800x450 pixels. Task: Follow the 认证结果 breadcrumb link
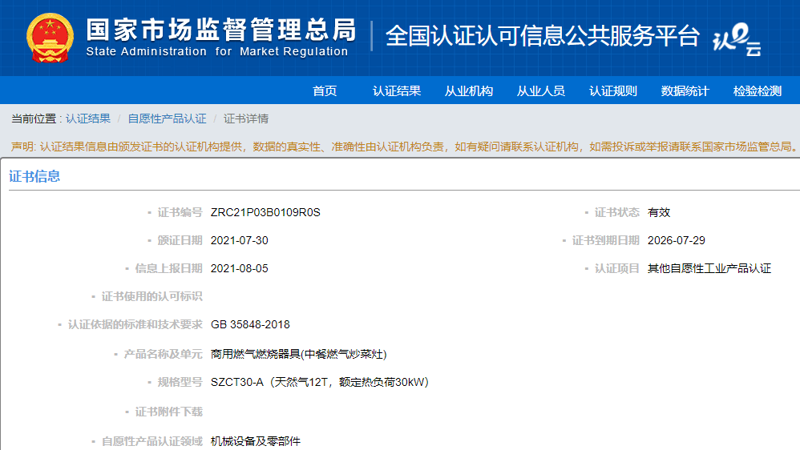click(x=88, y=119)
